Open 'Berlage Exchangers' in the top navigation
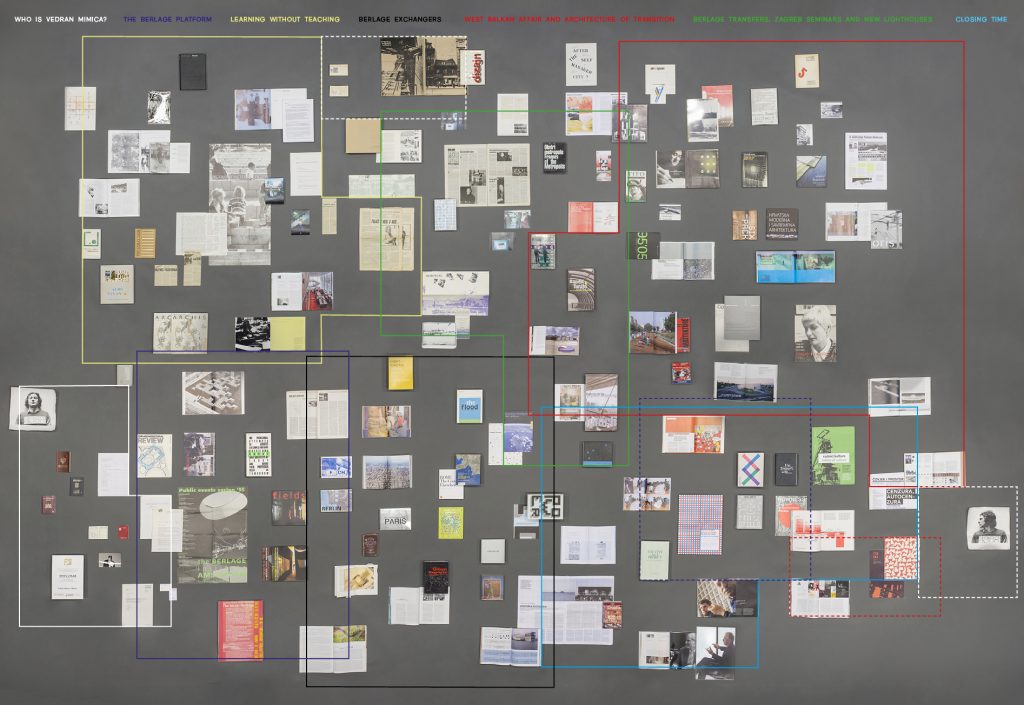Image resolution: width=1024 pixels, height=705 pixels. [400, 20]
